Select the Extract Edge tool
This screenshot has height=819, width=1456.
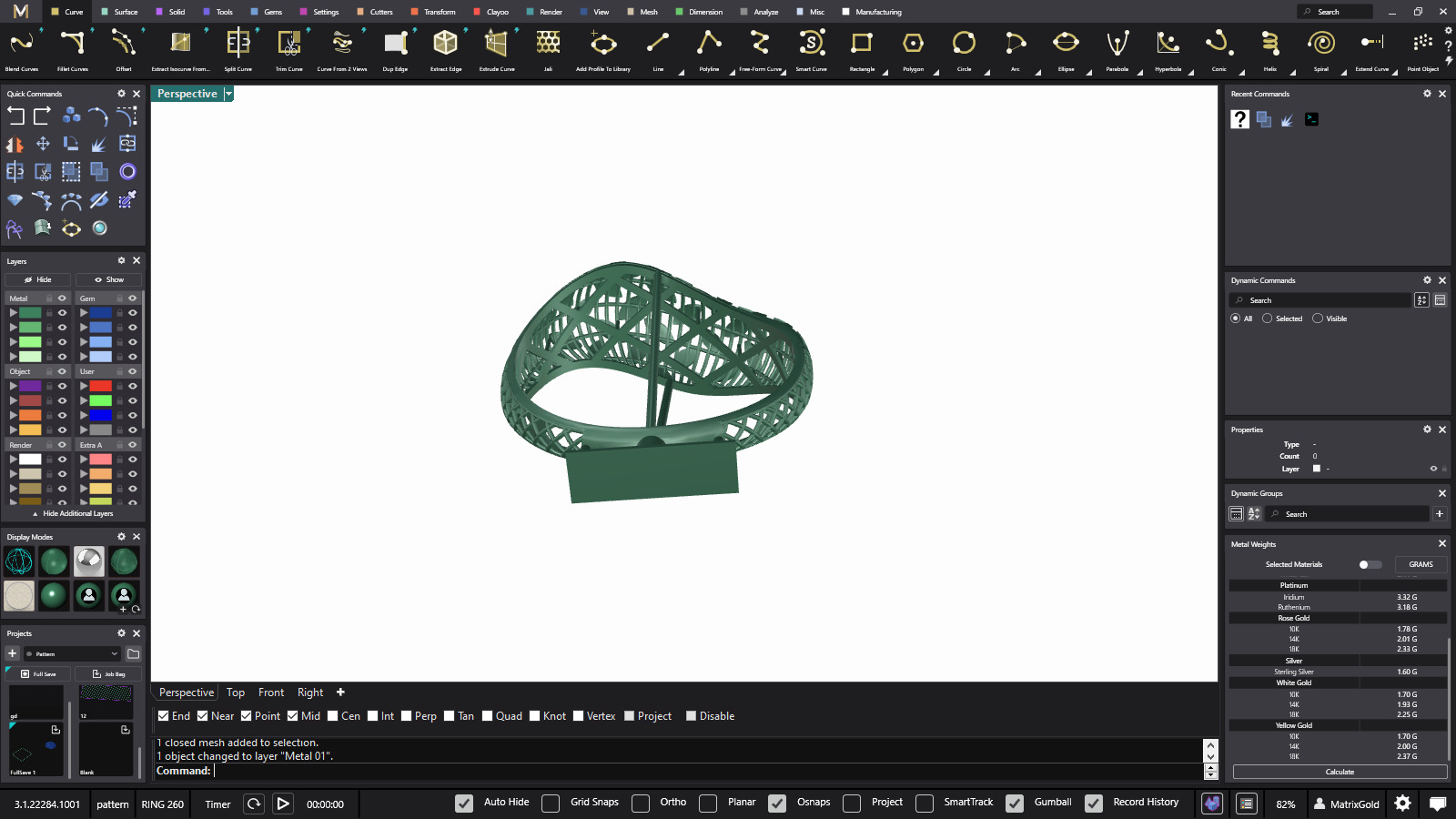[x=446, y=49]
